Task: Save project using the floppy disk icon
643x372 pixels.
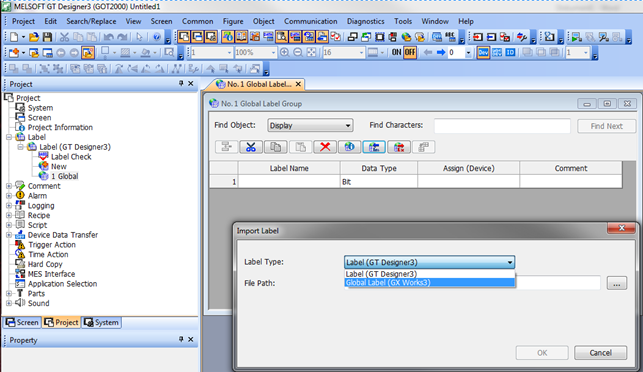Action: coord(47,37)
